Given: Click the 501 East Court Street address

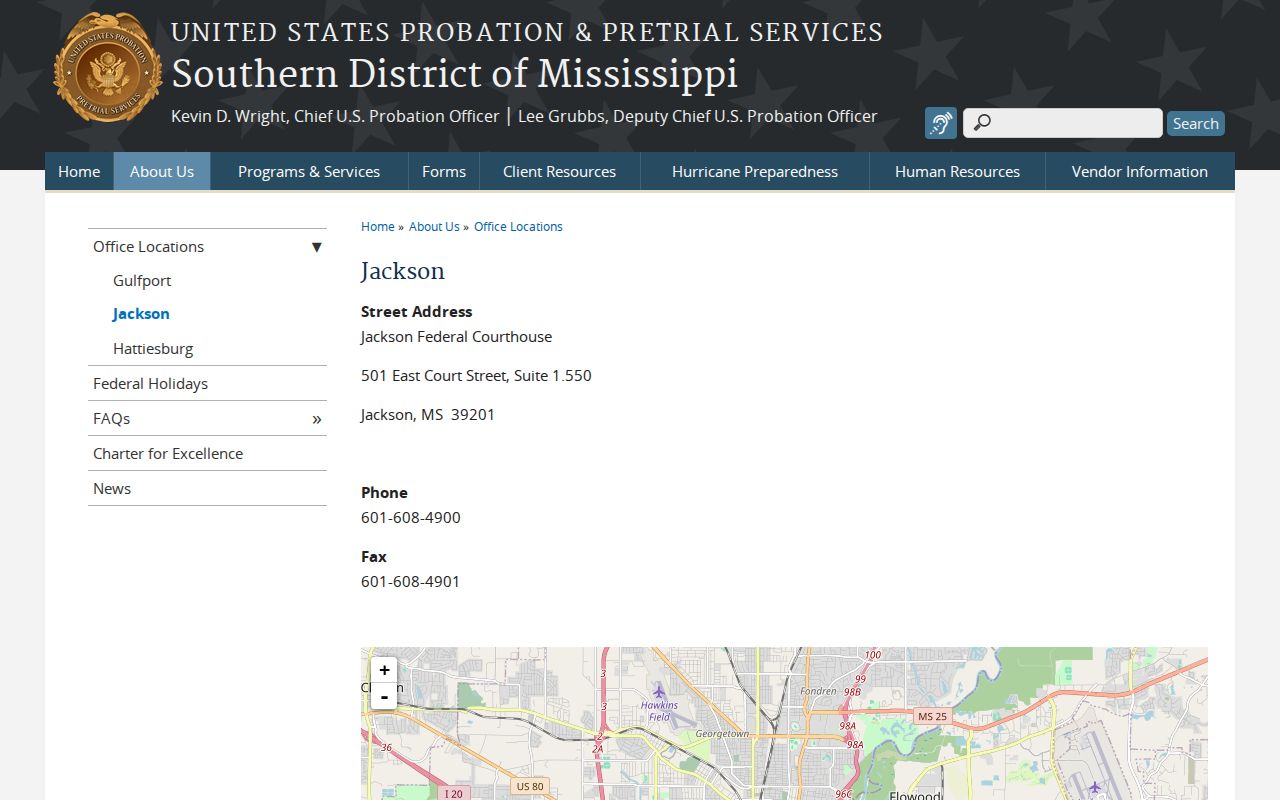Looking at the screenshot, I should pos(476,376).
